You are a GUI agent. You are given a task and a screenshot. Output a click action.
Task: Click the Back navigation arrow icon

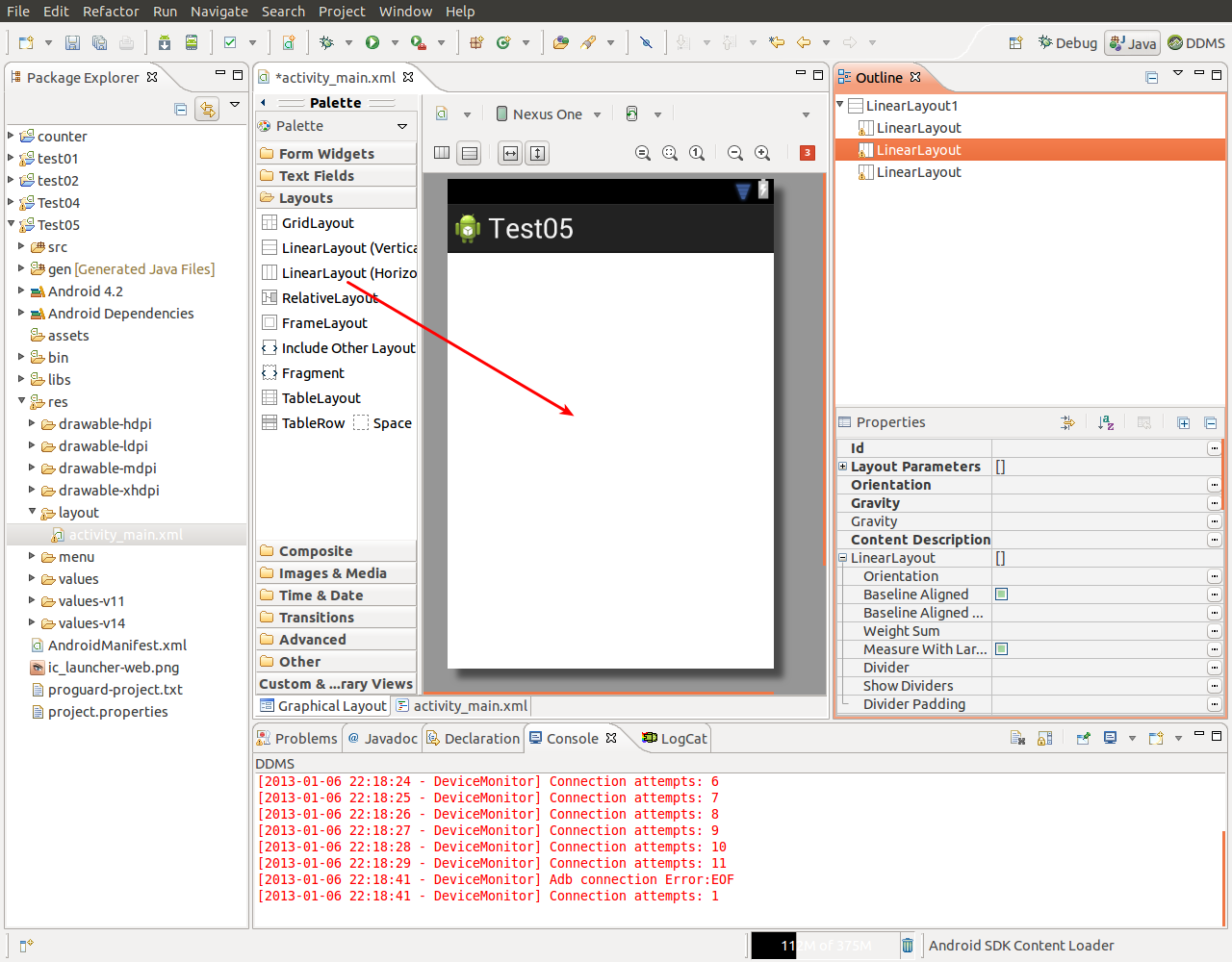[x=804, y=42]
